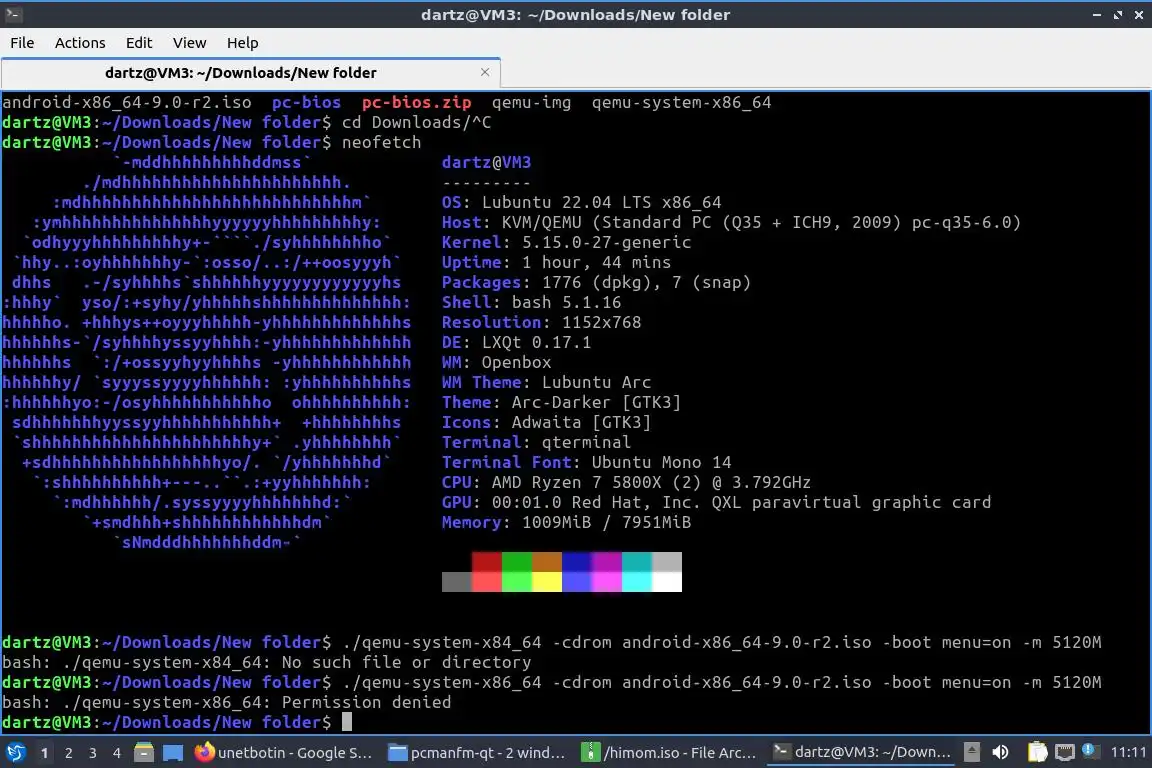Click the 'Permission denied' error line
The height and width of the screenshot is (768, 1152).
226,703
